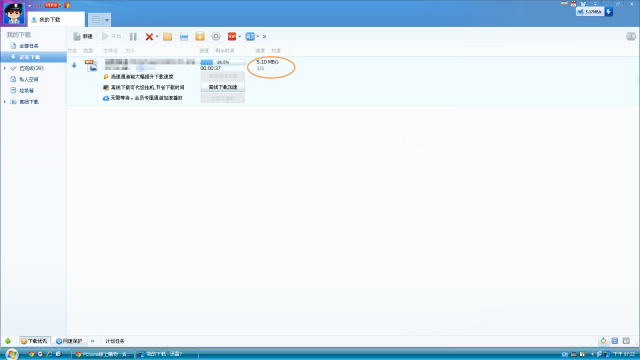Click the 剩余时间 column header
This screenshot has height=360, width=640.
225,51
